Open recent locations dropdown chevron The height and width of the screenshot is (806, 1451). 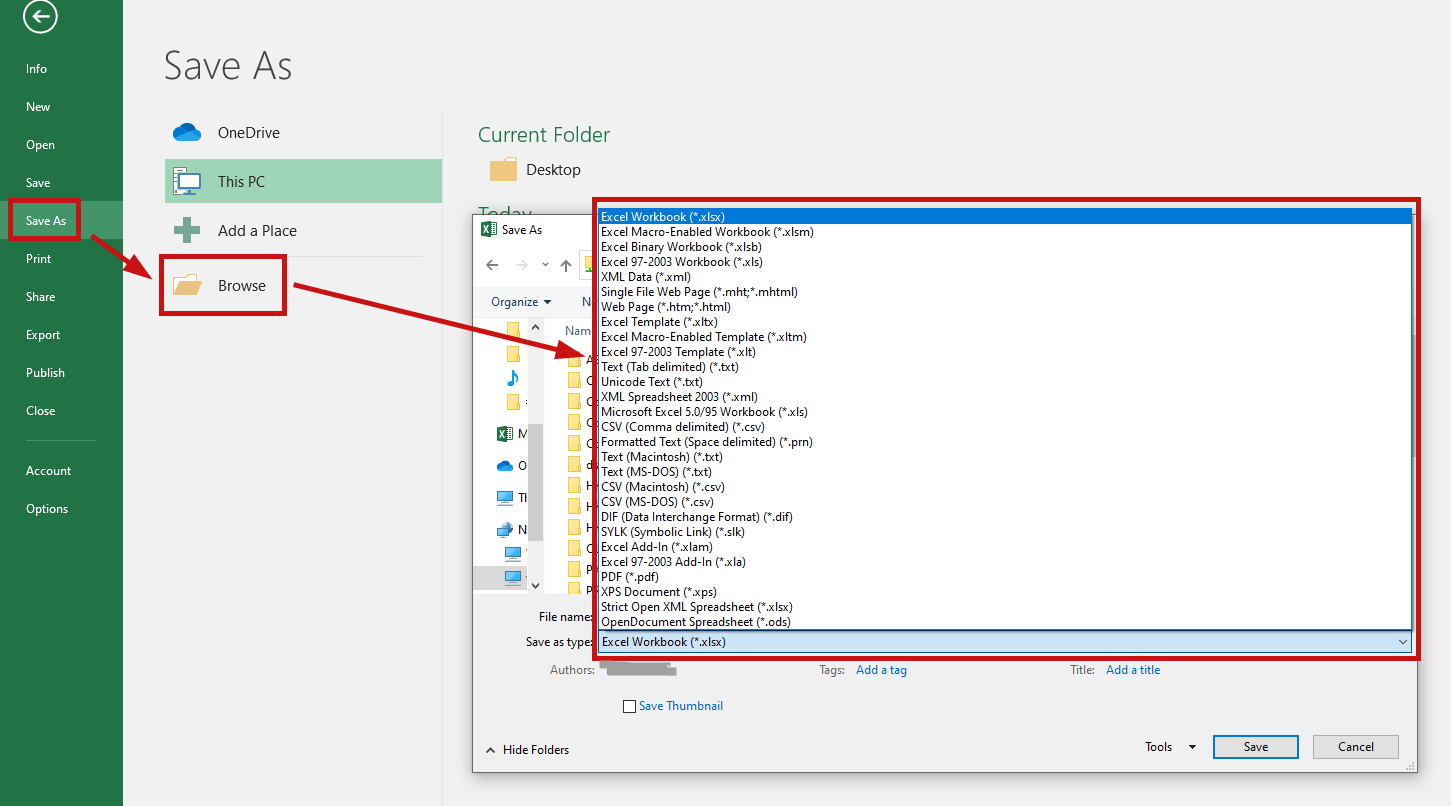(545, 265)
